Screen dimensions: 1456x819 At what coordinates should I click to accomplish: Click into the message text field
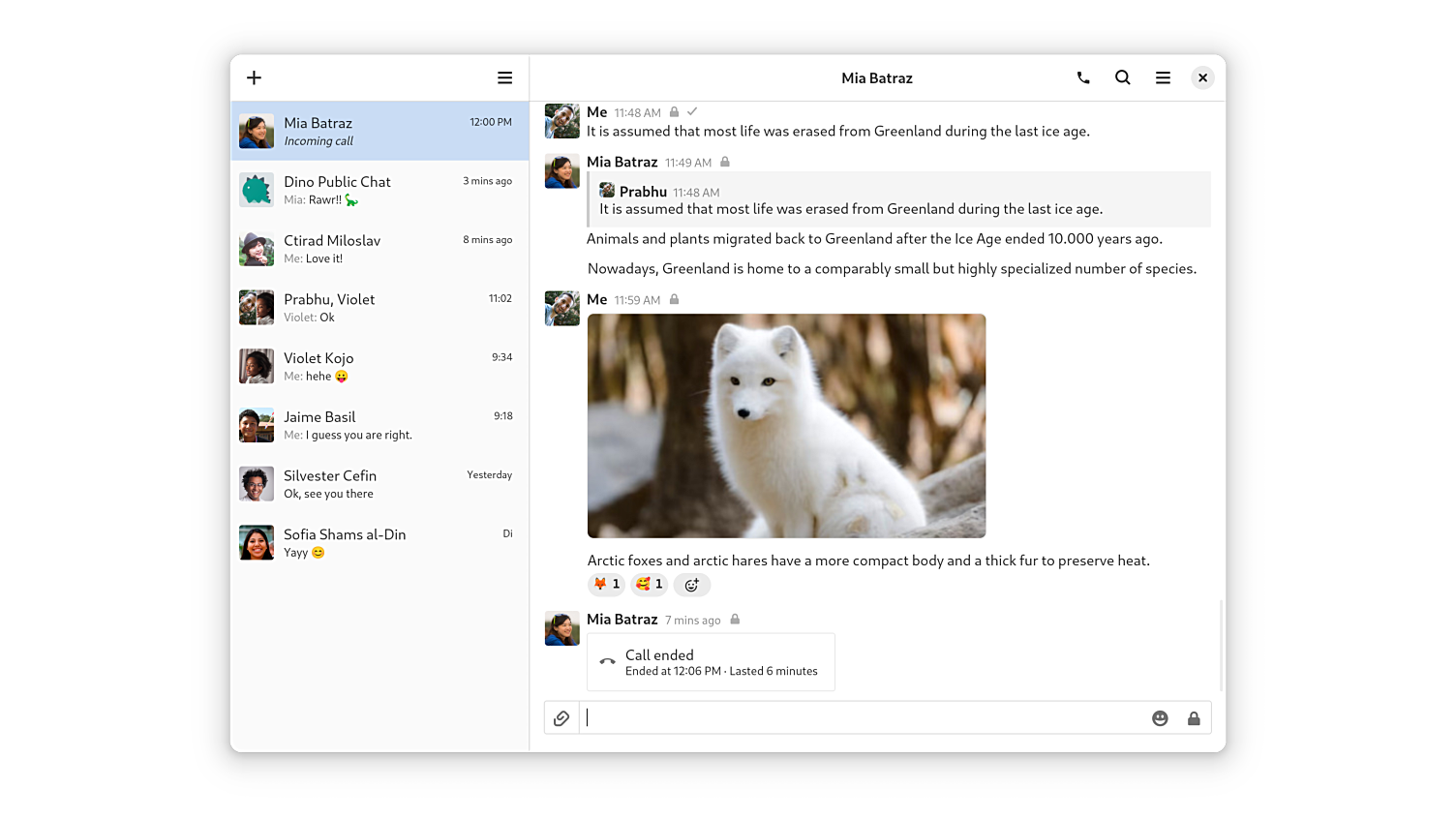click(862, 718)
